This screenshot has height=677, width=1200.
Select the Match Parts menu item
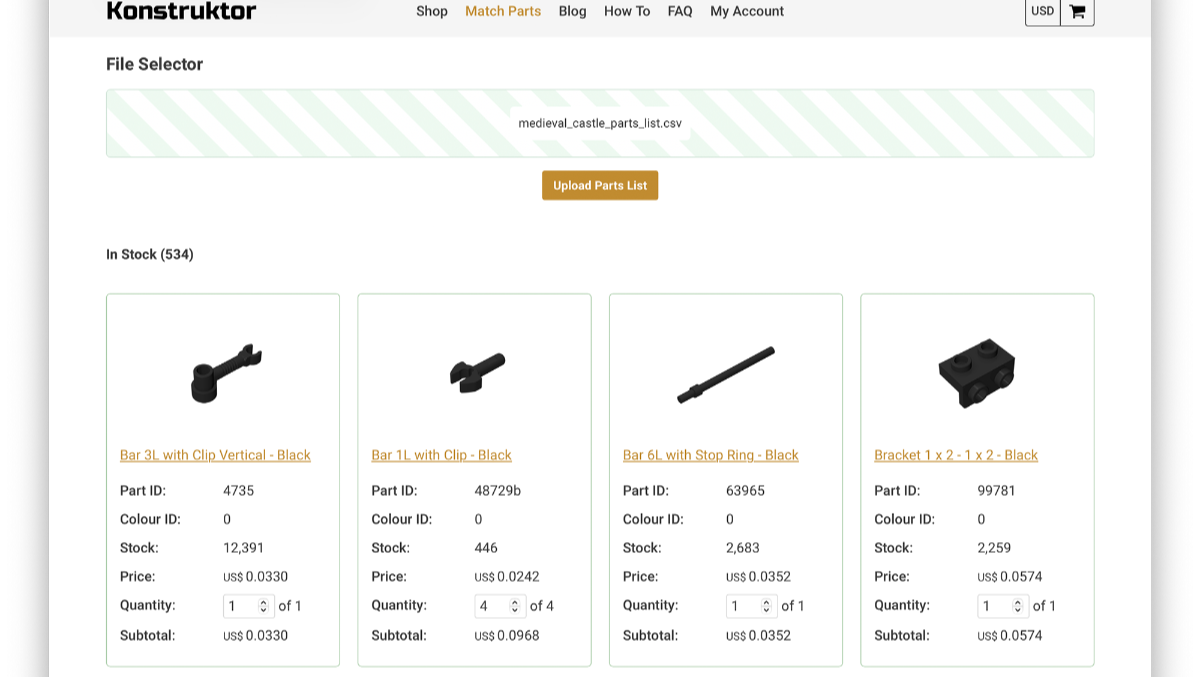pos(503,11)
